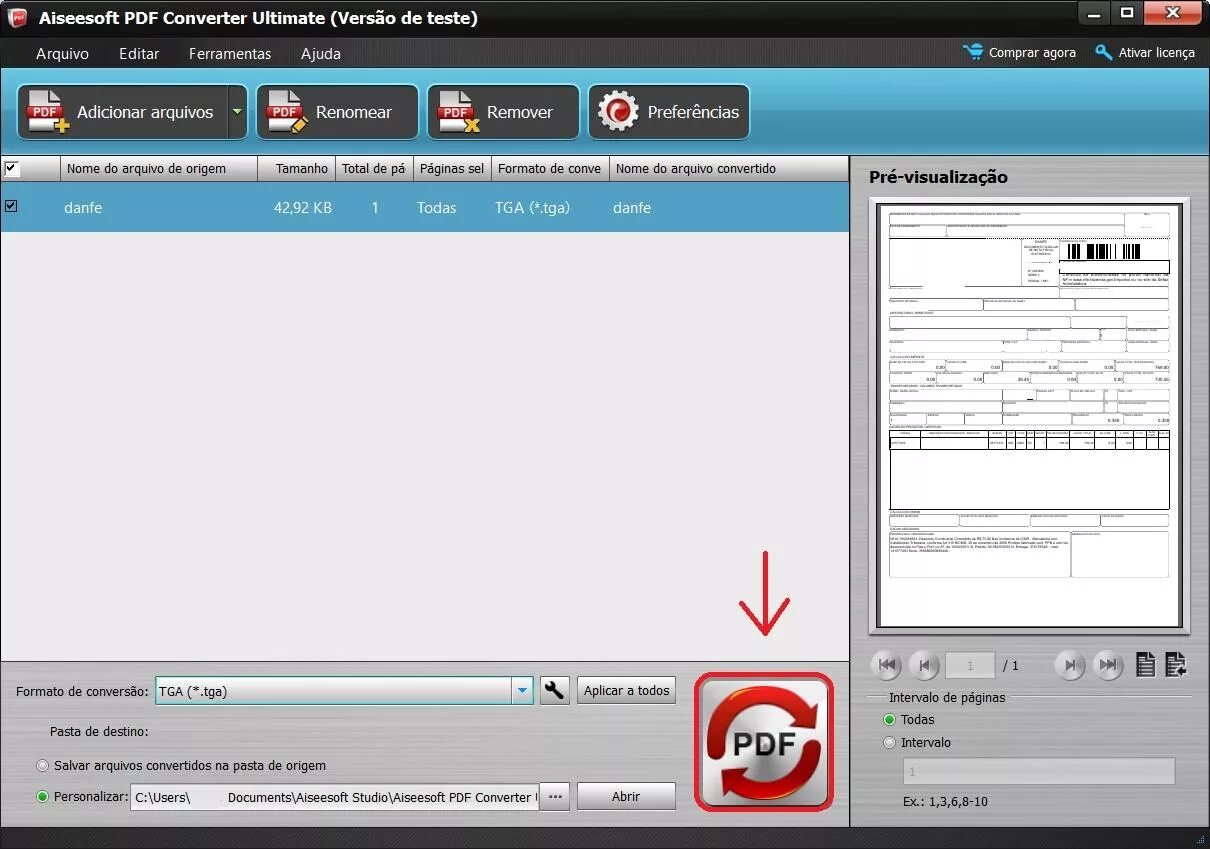The width and height of the screenshot is (1210, 849).
Task: Select the Intervalo page range radio
Action: (890, 743)
